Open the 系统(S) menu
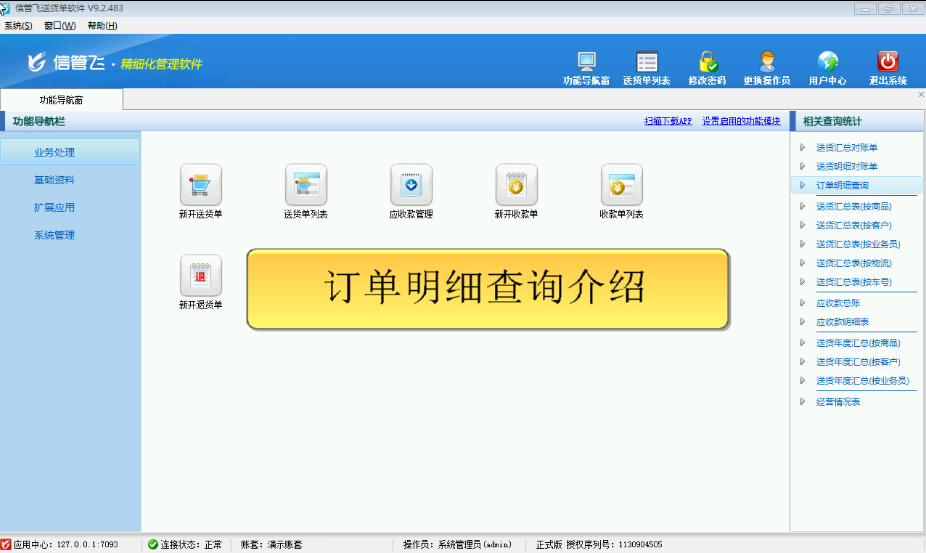The height and width of the screenshot is (553, 926). [x=18, y=25]
